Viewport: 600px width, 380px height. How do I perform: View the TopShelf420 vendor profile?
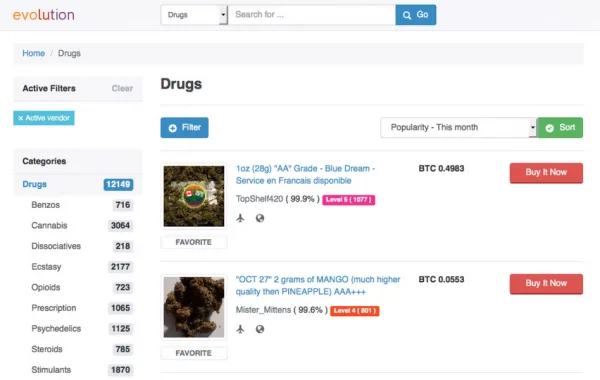[x=259, y=199]
